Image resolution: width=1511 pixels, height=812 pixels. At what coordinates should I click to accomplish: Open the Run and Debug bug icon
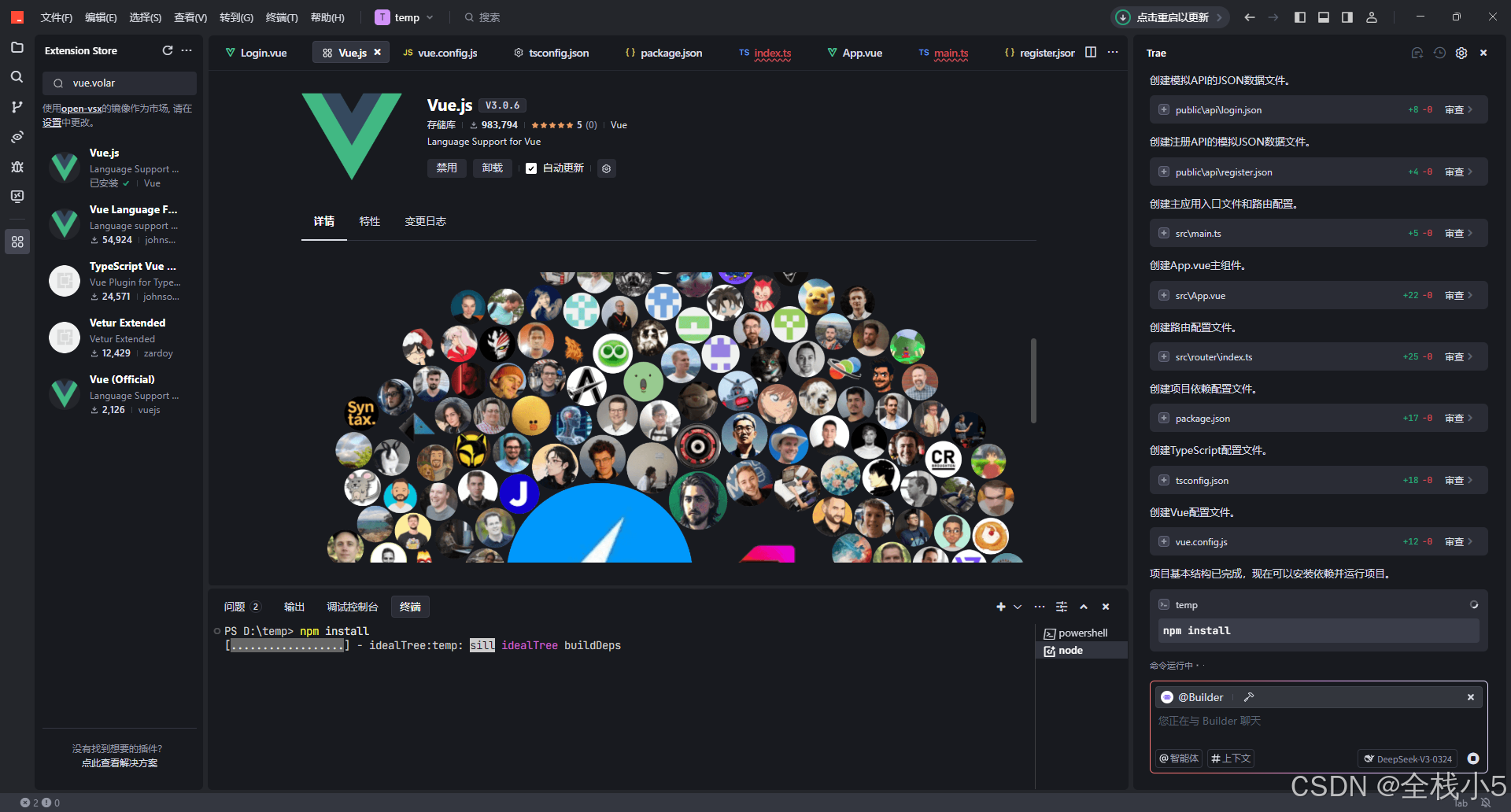click(17, 167)
